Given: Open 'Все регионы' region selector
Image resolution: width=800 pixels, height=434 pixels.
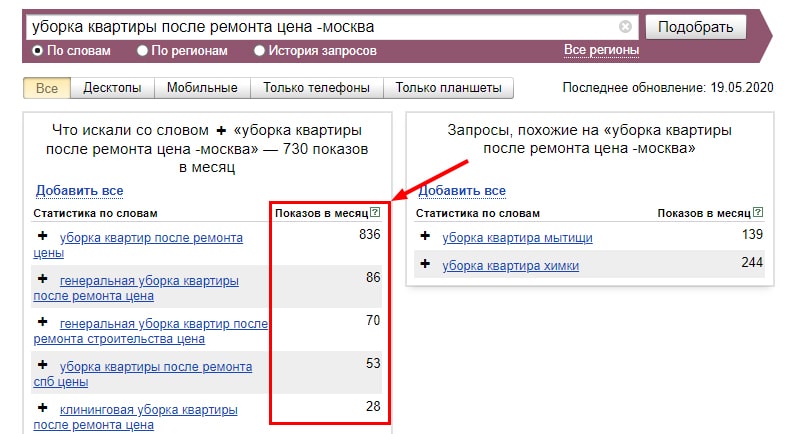Looking at the screenshot, I should tap(602, 50).
